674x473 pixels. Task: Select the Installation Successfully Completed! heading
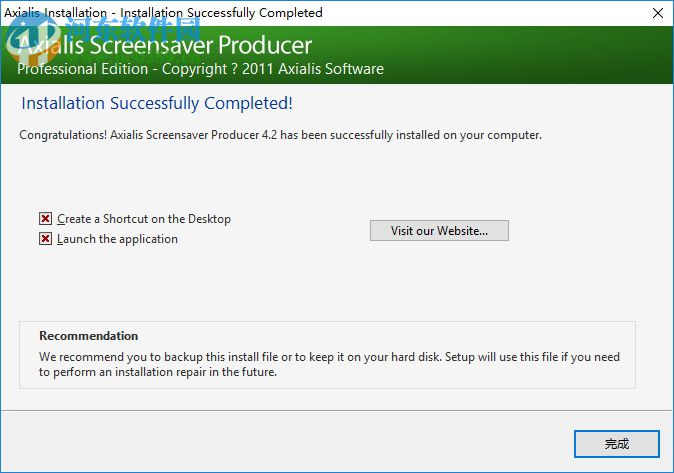(157, 104)
